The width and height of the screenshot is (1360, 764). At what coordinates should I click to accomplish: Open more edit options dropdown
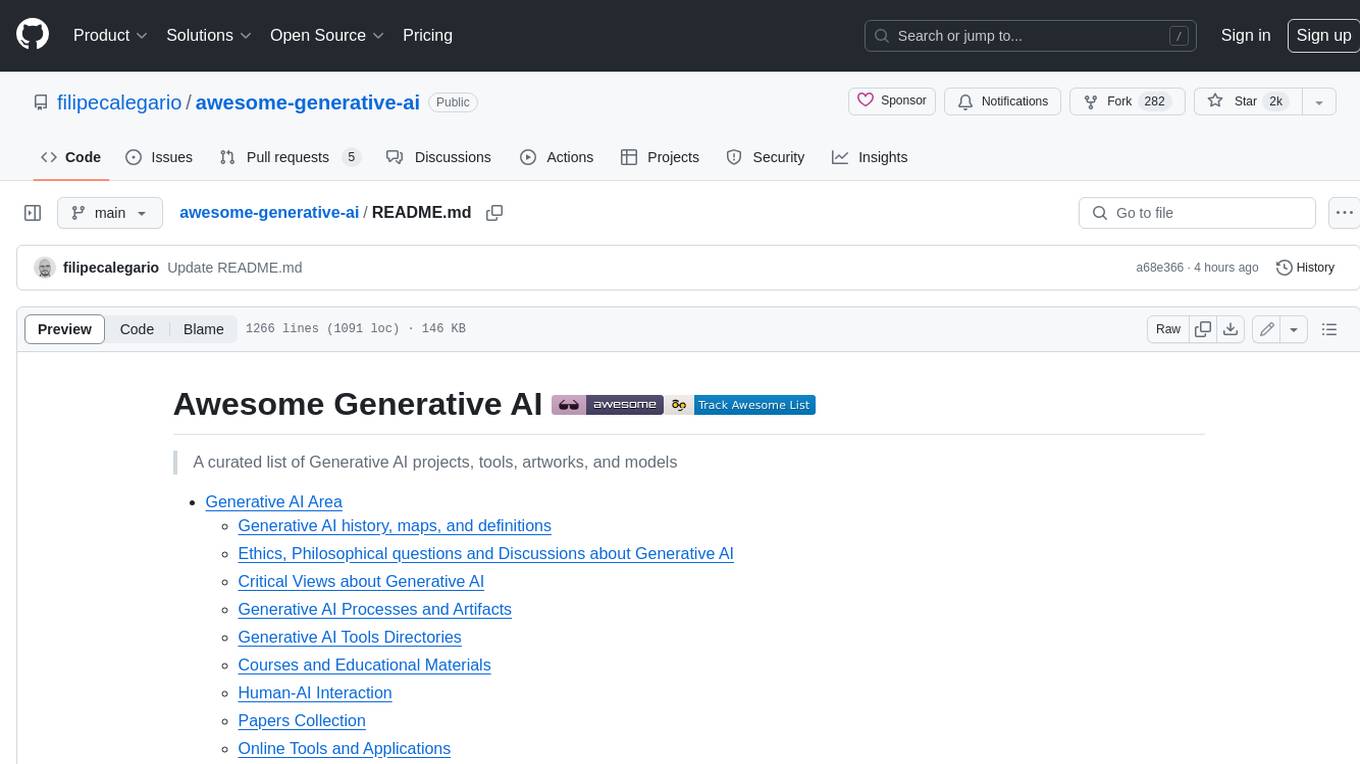click(x=1294, y=329)
